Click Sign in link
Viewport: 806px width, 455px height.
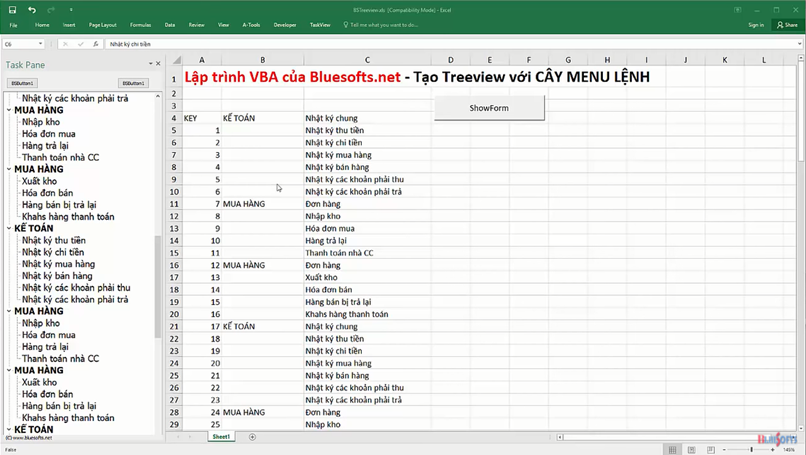click(756, 25)
